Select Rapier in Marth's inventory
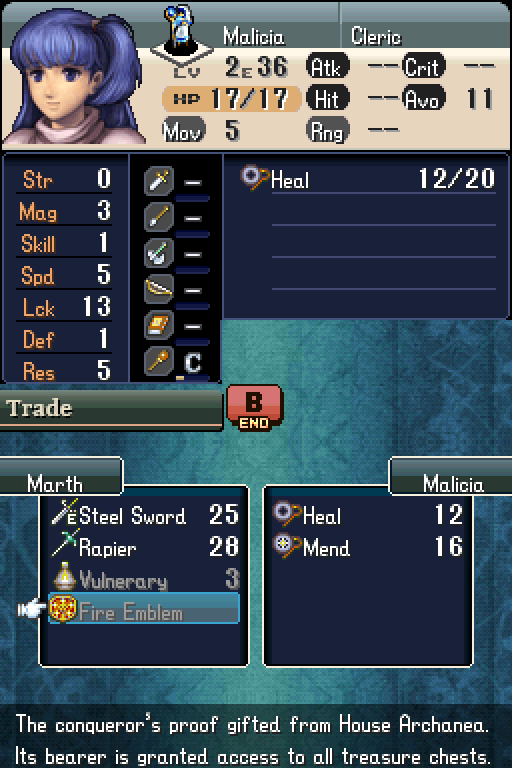The height and width of the screenshot is (768, 512). (x=145, y=547)
